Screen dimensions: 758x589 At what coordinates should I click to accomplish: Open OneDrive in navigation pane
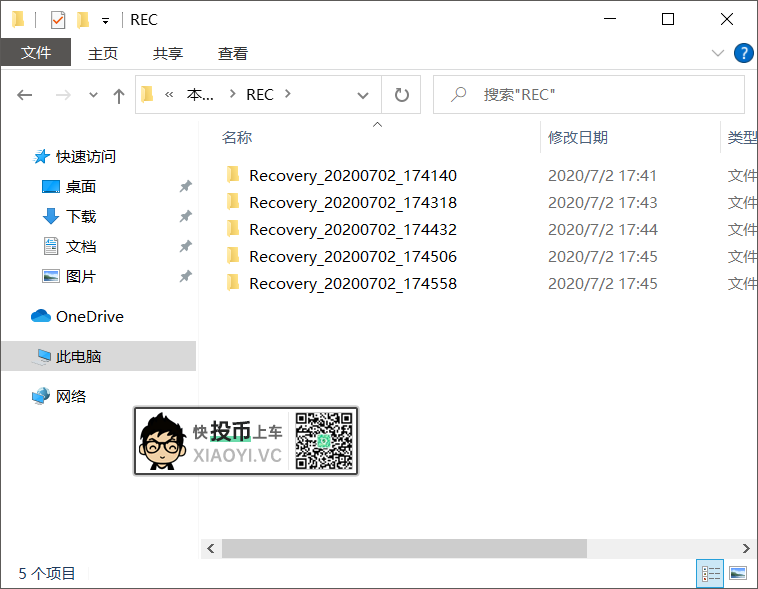tap(89, 317)
